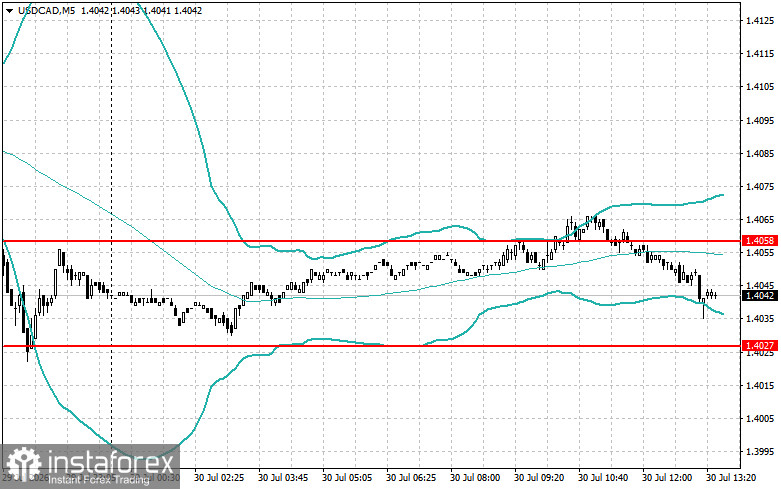
Task: Select the 30 Jul 02:25 time label
Action: pyautogui.click(x=219, y=478)
